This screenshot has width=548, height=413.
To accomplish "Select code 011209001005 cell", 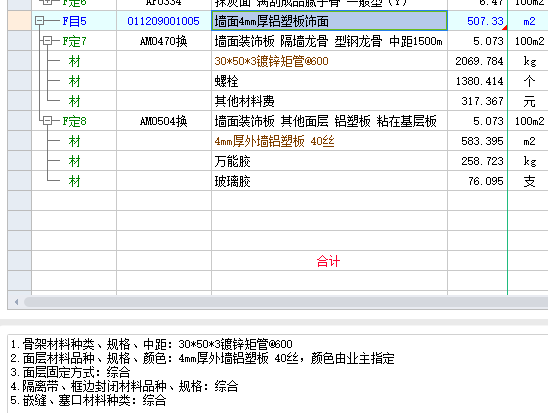I will point(164,21).
